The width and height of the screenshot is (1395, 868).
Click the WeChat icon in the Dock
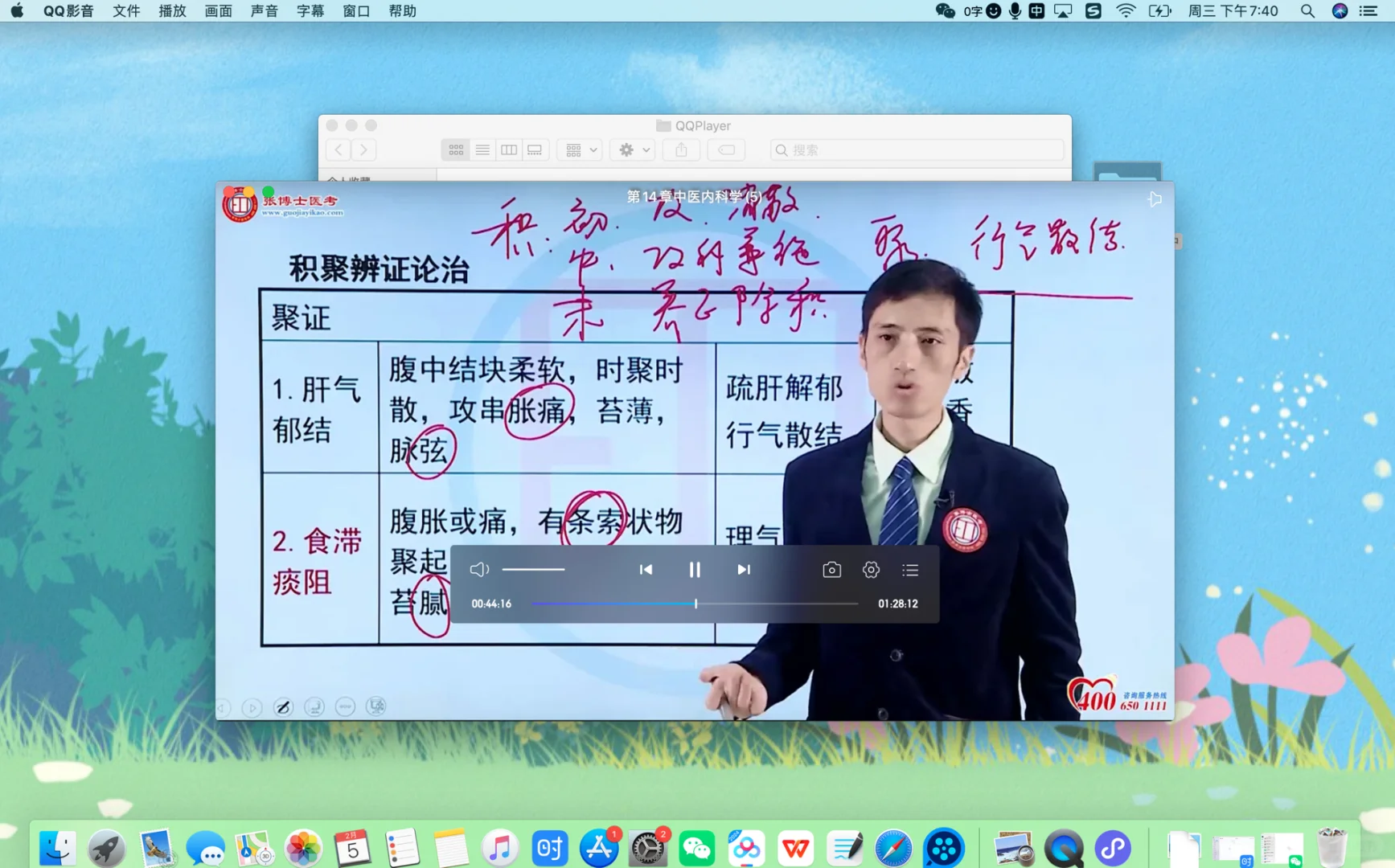[x=697, y=847]
